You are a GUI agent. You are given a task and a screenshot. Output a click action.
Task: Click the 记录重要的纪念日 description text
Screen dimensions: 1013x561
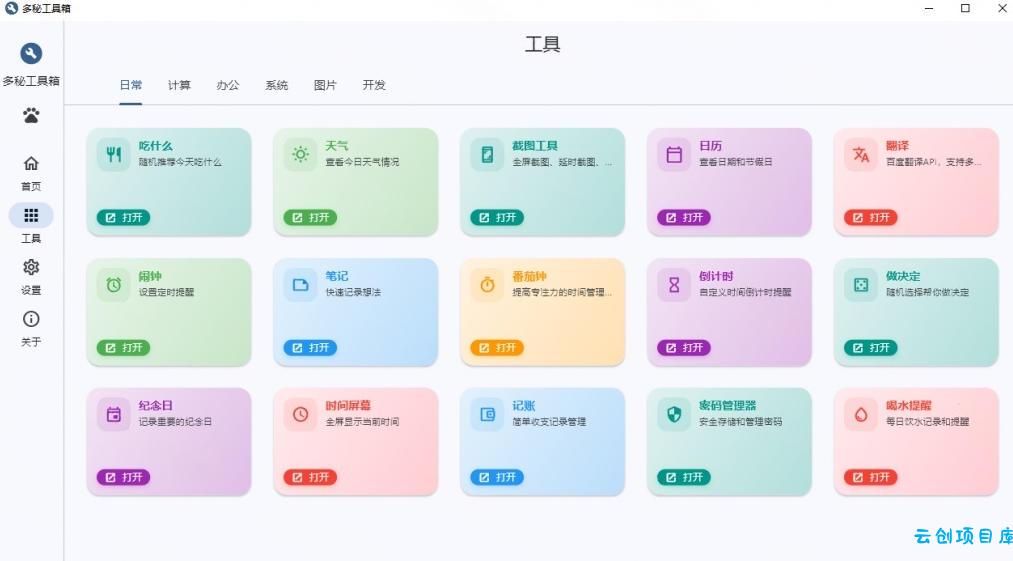(175, 421)
